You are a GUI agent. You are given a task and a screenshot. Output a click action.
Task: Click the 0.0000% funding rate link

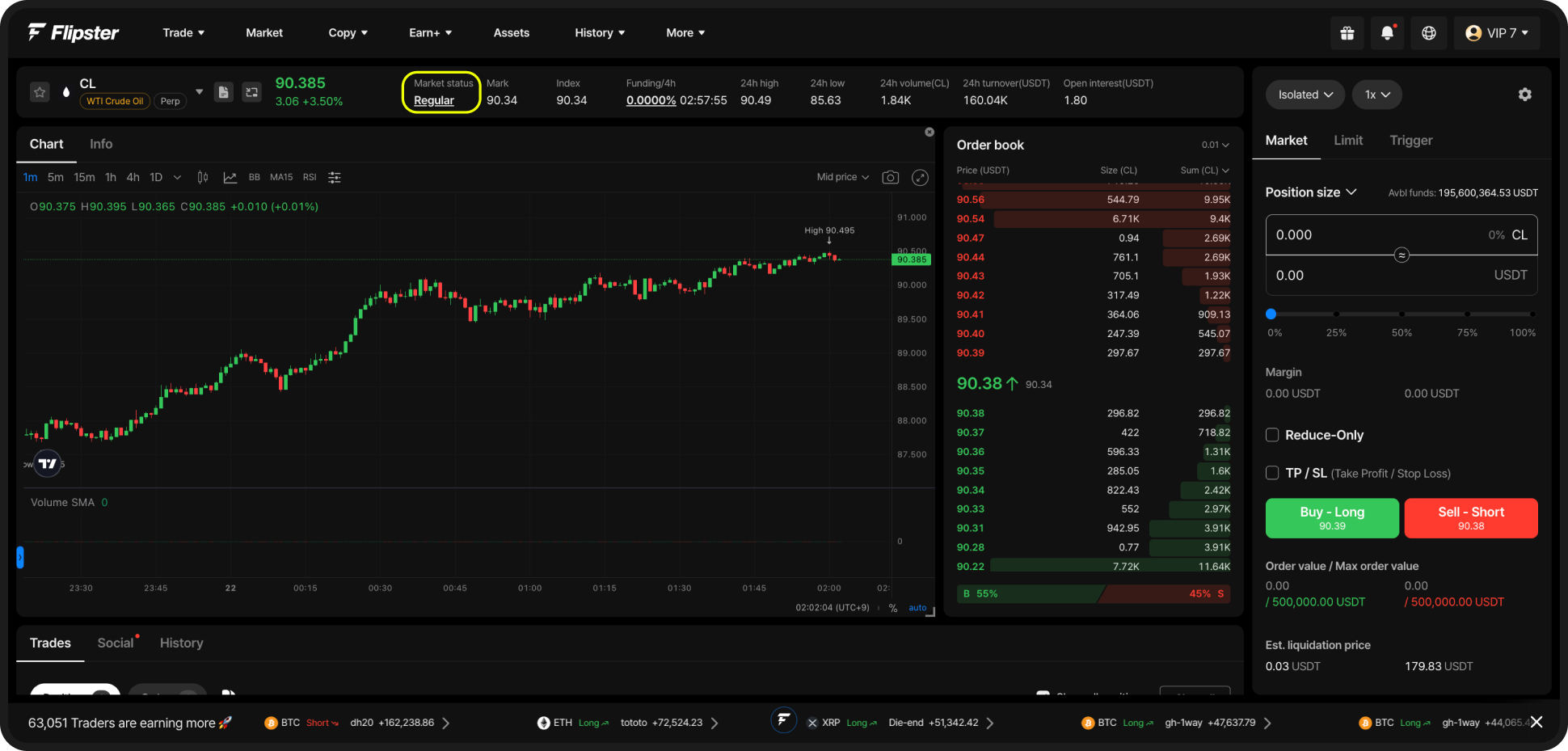click(651, 100)
